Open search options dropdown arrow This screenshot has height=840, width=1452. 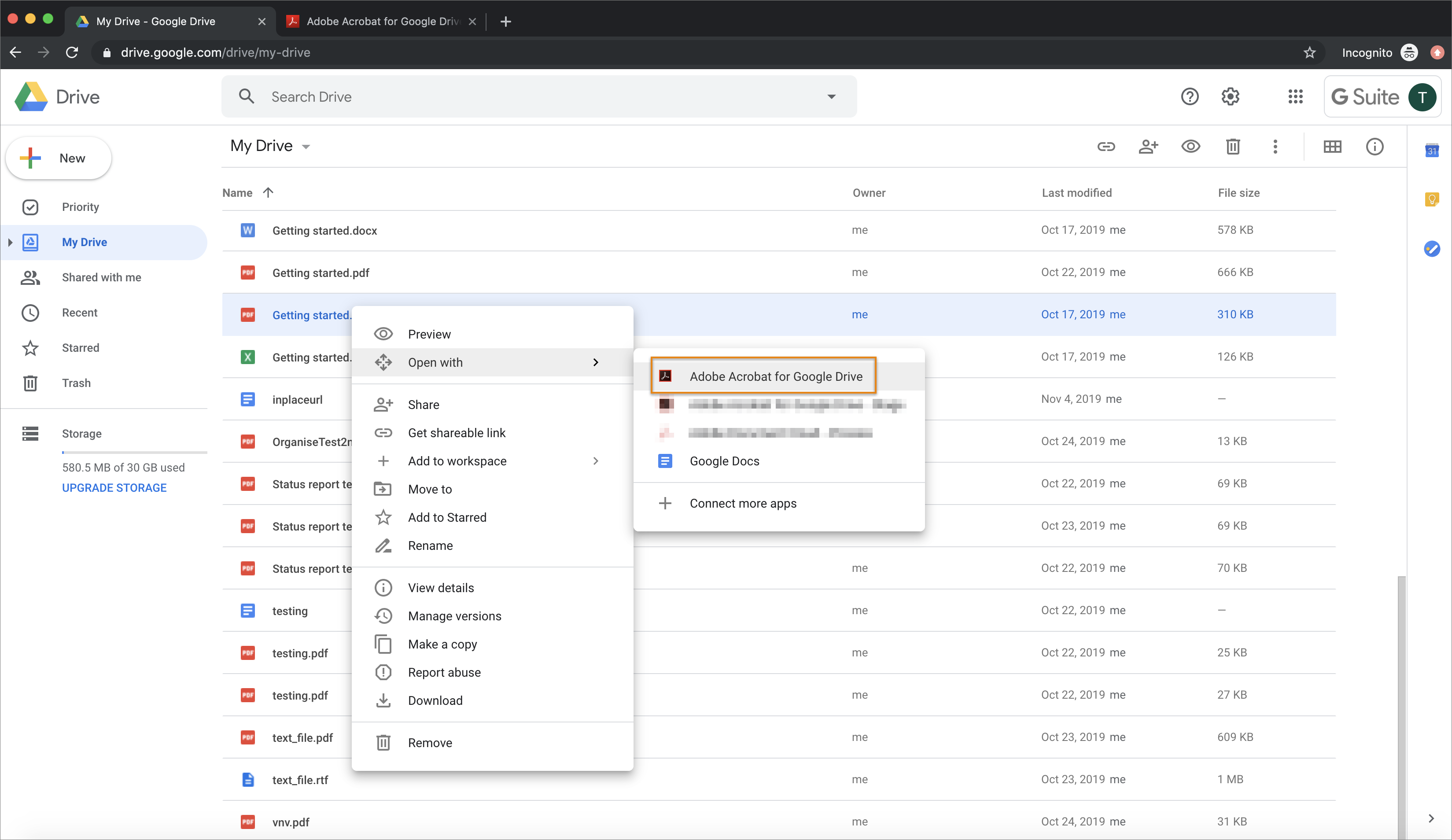click(x=831, y=96)
